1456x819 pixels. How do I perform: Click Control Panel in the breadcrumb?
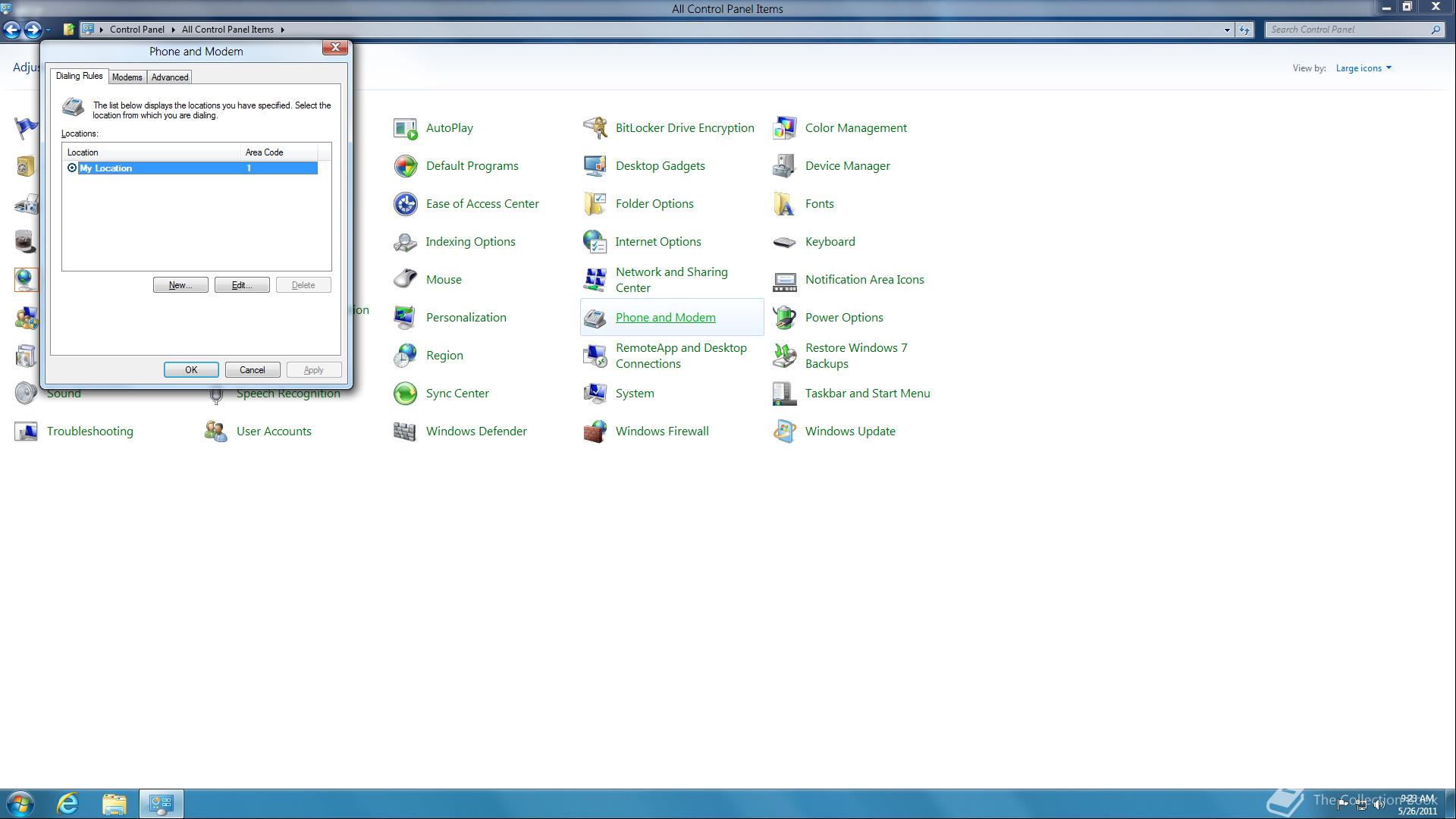point(136,30)
